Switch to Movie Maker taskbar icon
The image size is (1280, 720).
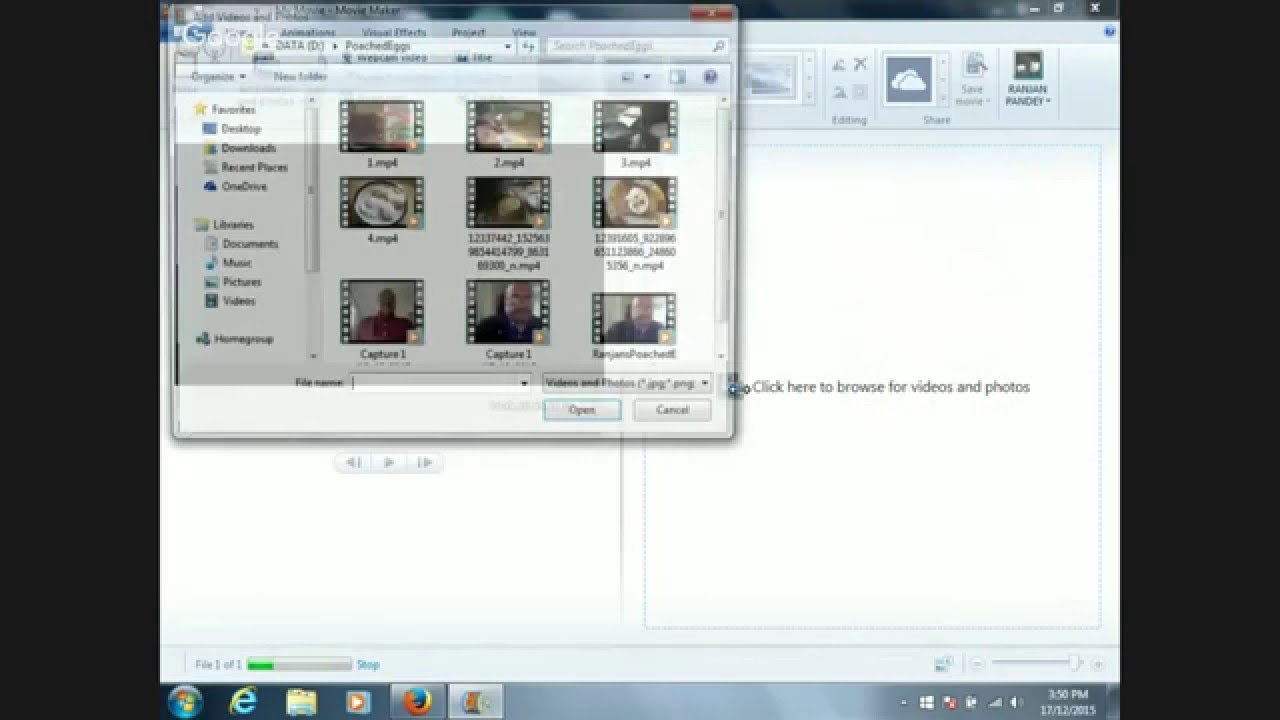coord(474,702)
